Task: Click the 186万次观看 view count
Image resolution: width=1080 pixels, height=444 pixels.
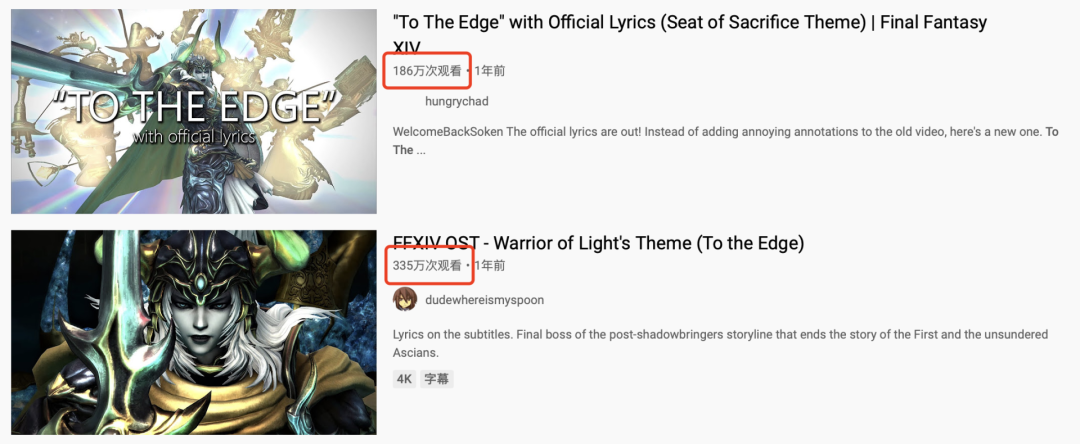Action: point(427,70)
